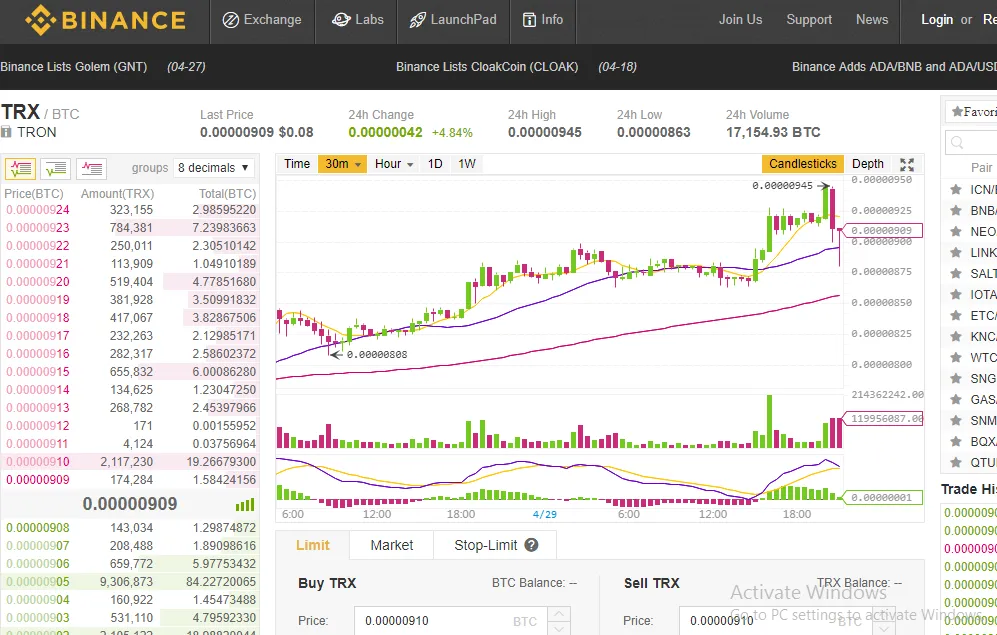Screen dimensions: 997x635
Task: Select the Time chart interval
Action: click(296, 164)
